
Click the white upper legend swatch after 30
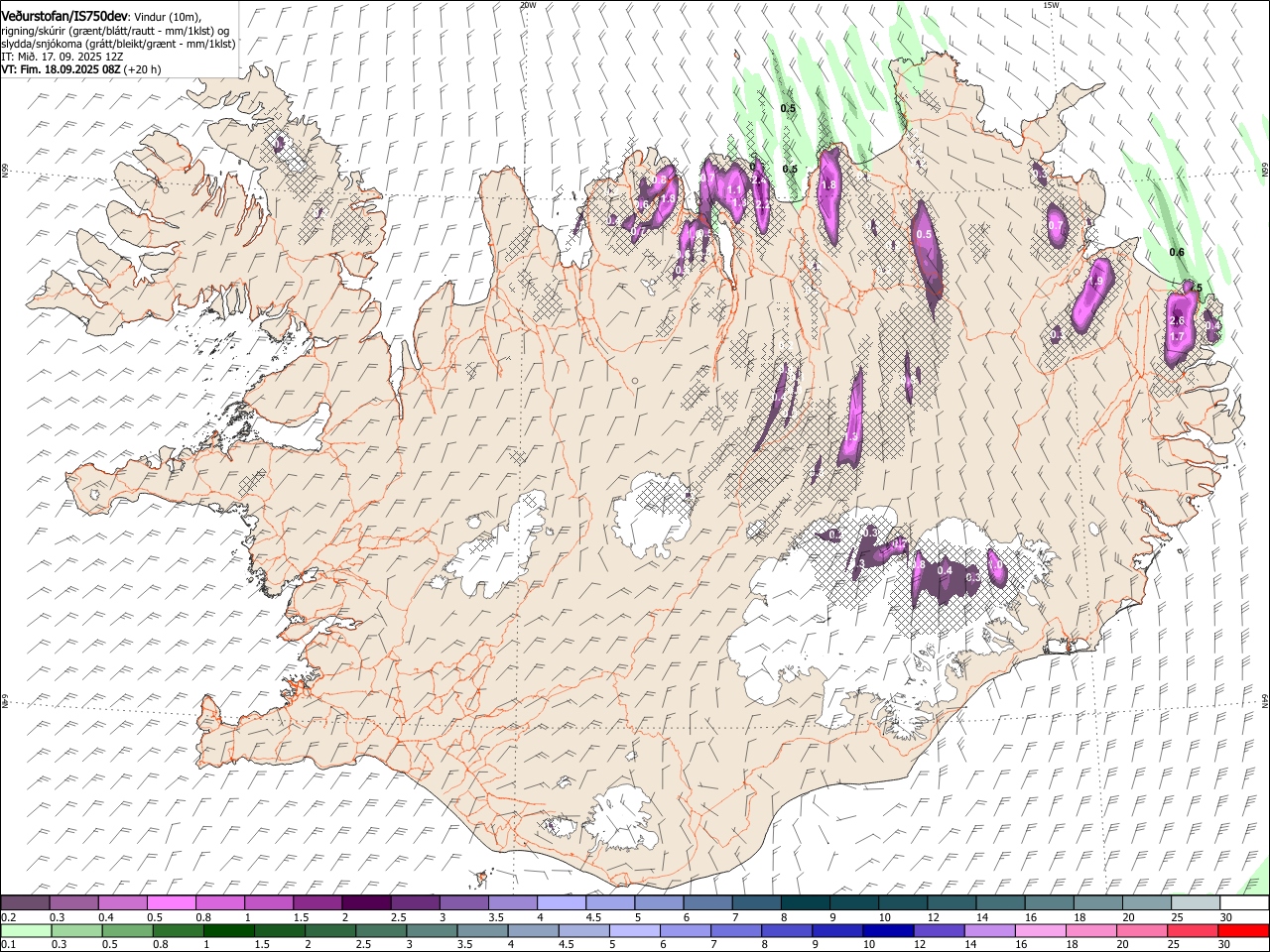pos(1244,902)
